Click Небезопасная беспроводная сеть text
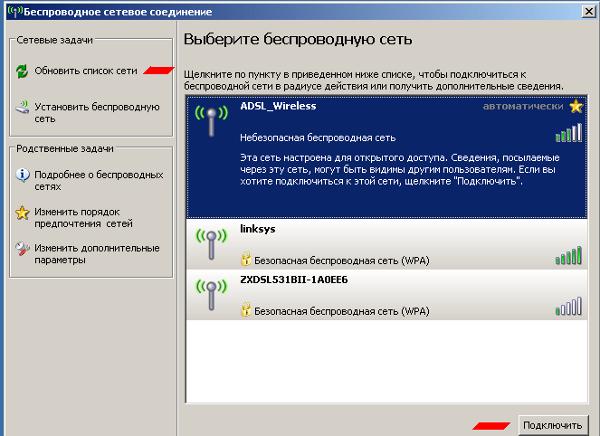The height and width of the screenshot is (436, 600). pos(318,138)
